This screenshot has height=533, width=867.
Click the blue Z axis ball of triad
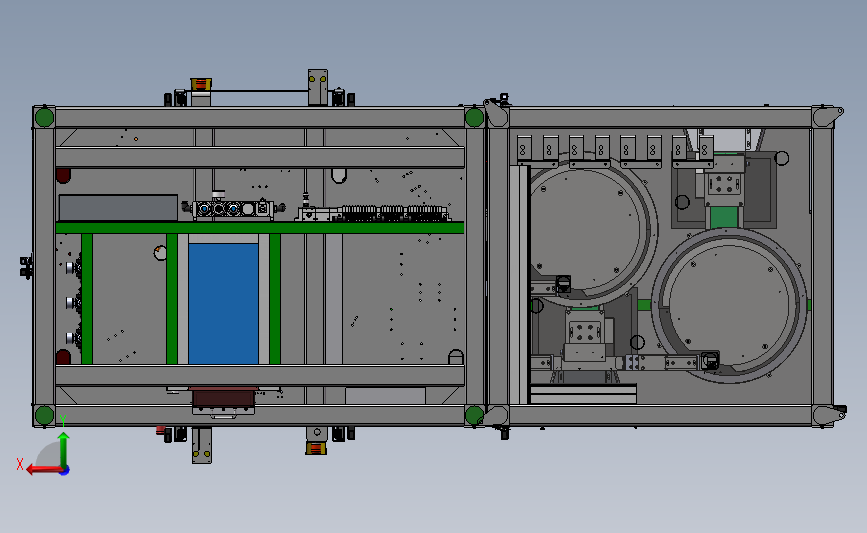click(x=65, y=471)
